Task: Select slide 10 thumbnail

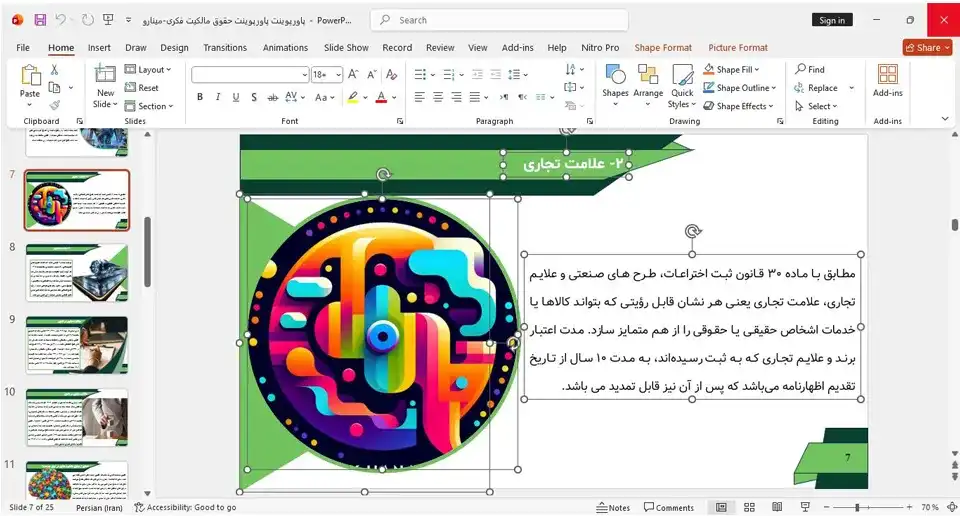Action: click(x=77, y=417)
